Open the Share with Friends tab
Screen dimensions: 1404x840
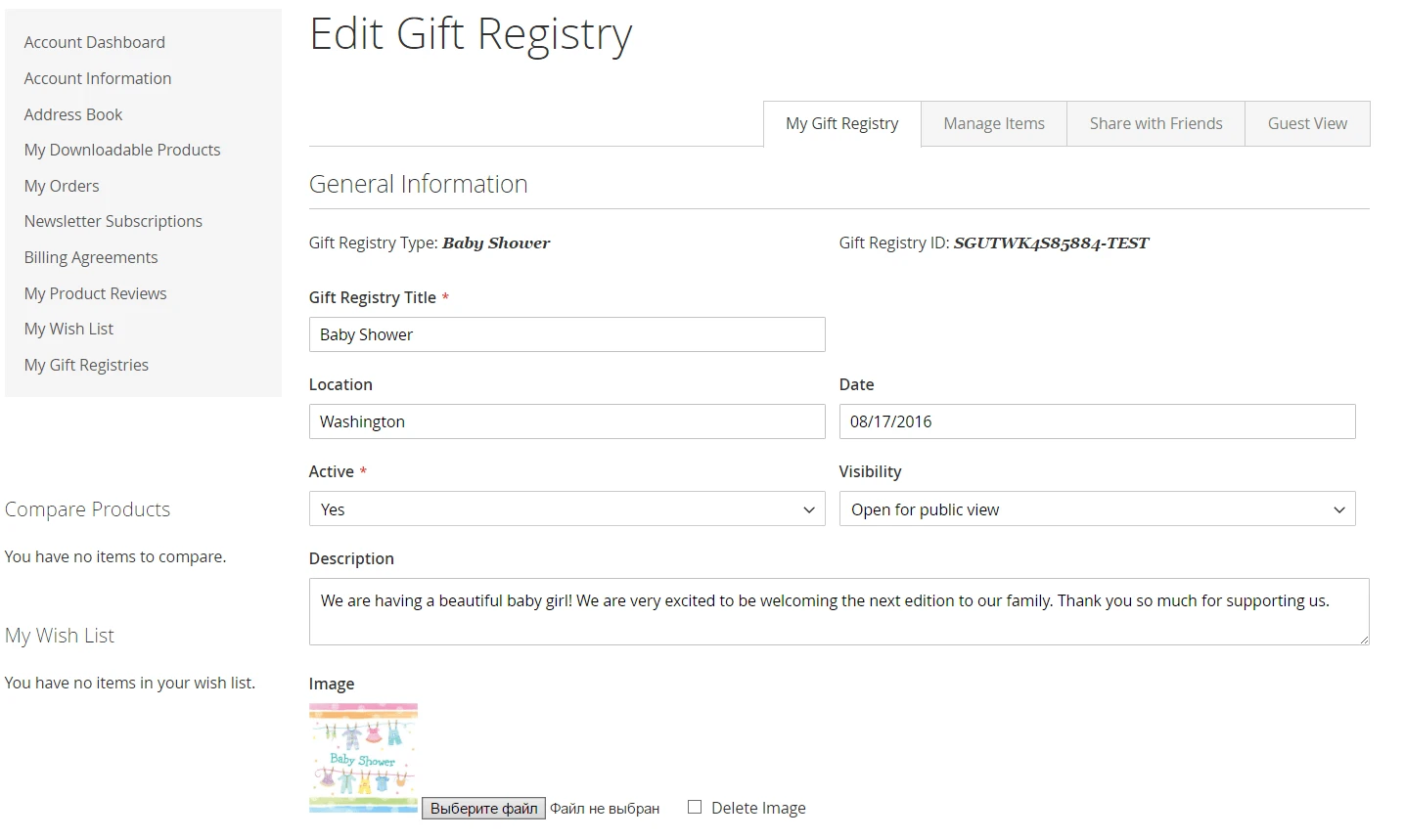tap(1155, 123)
